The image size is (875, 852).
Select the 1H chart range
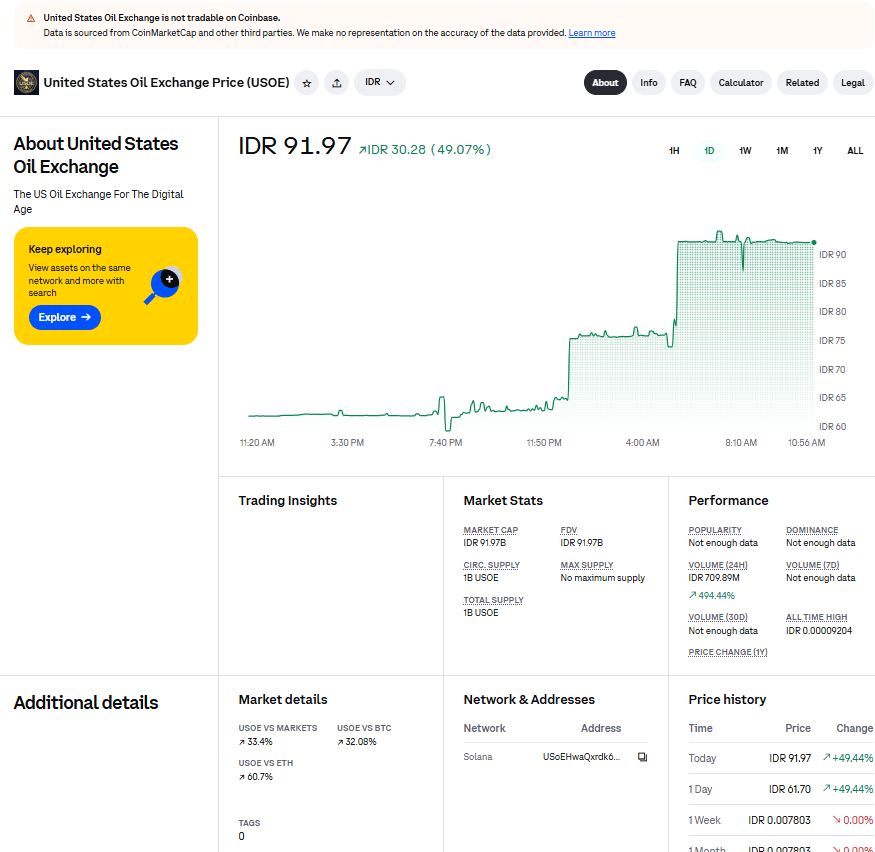point(674,151)
